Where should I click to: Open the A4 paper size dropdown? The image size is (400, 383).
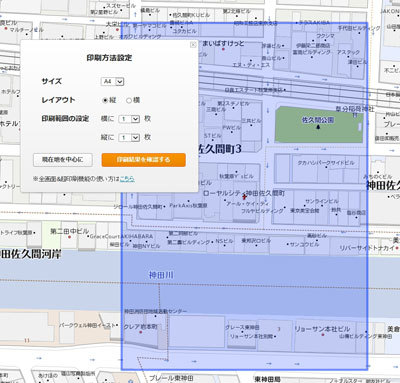[x=113, y=81]
